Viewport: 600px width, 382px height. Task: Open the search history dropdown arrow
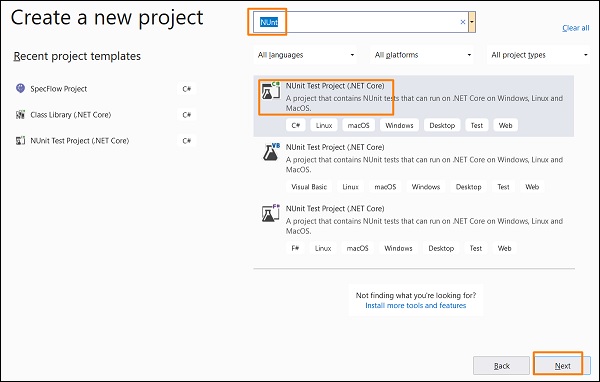(x=472, y=22)
